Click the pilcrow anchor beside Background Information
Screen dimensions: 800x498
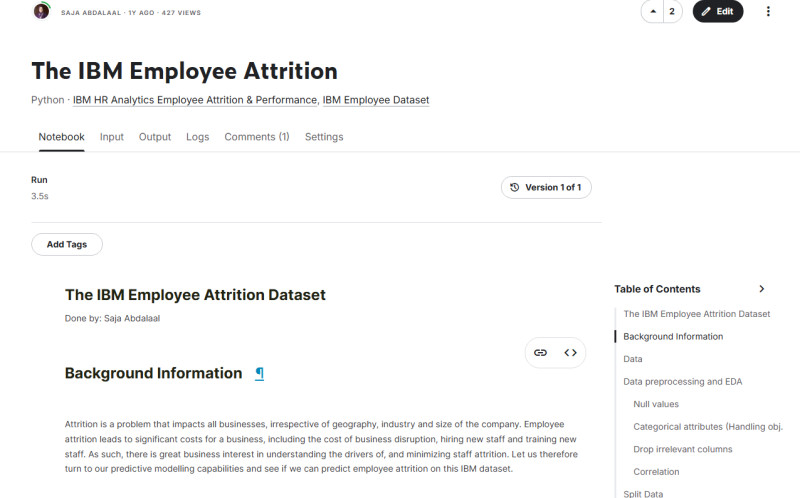point(259,373)
